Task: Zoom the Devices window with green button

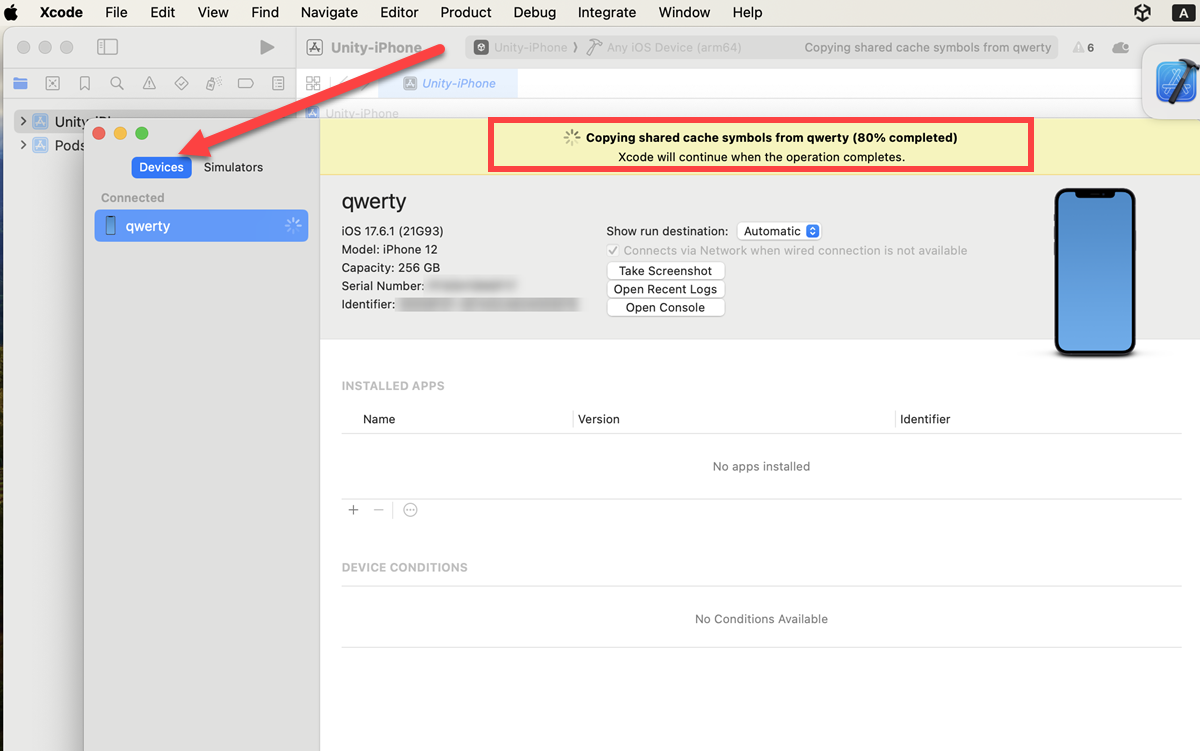Action: (142, 133)
